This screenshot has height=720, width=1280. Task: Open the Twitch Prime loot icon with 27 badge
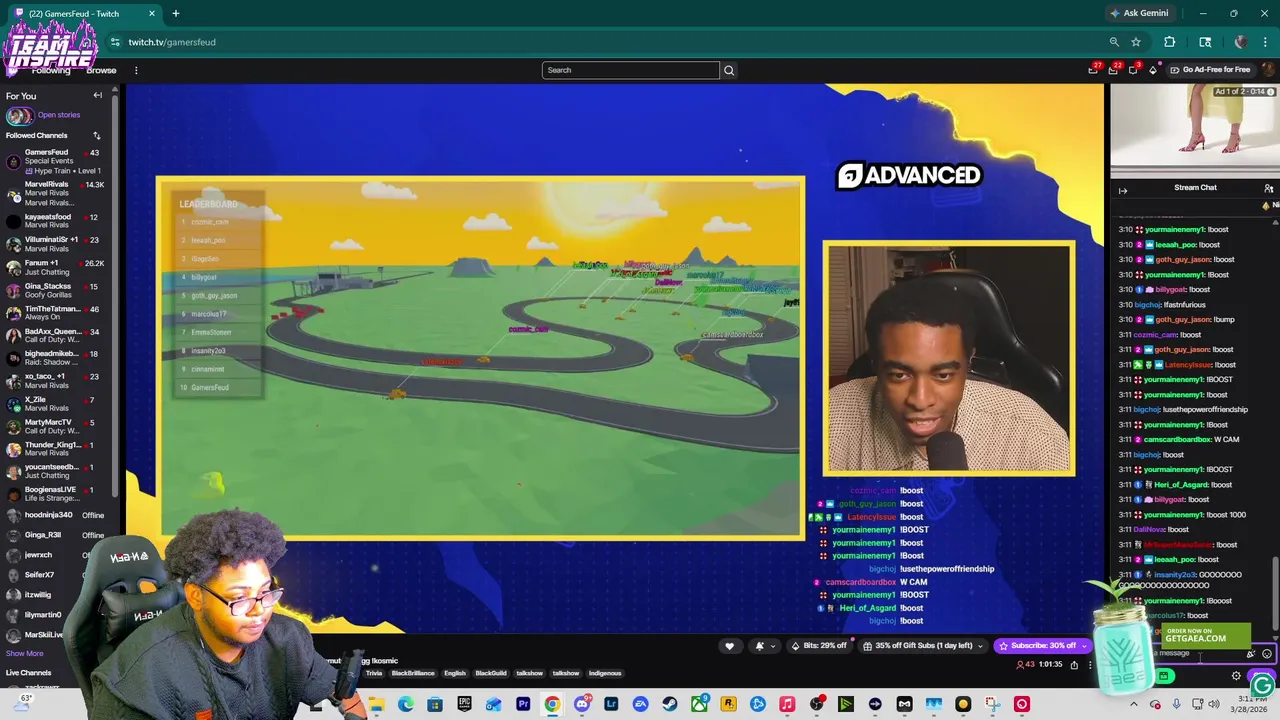pos(1093,70)
